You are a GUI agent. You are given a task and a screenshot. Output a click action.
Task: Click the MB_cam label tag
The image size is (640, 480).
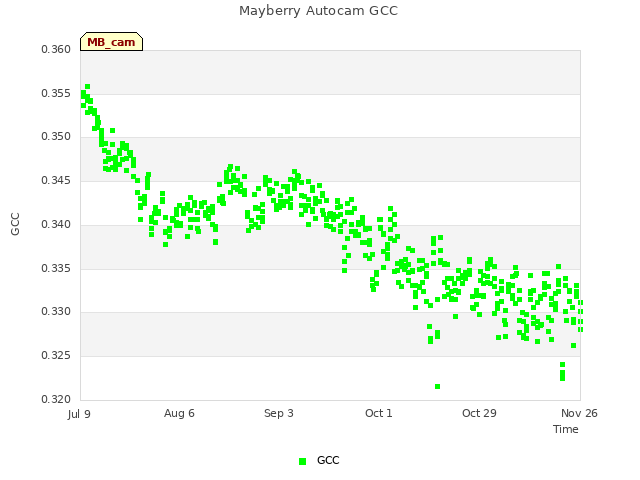pyautogui.click(x=111, y=42)
